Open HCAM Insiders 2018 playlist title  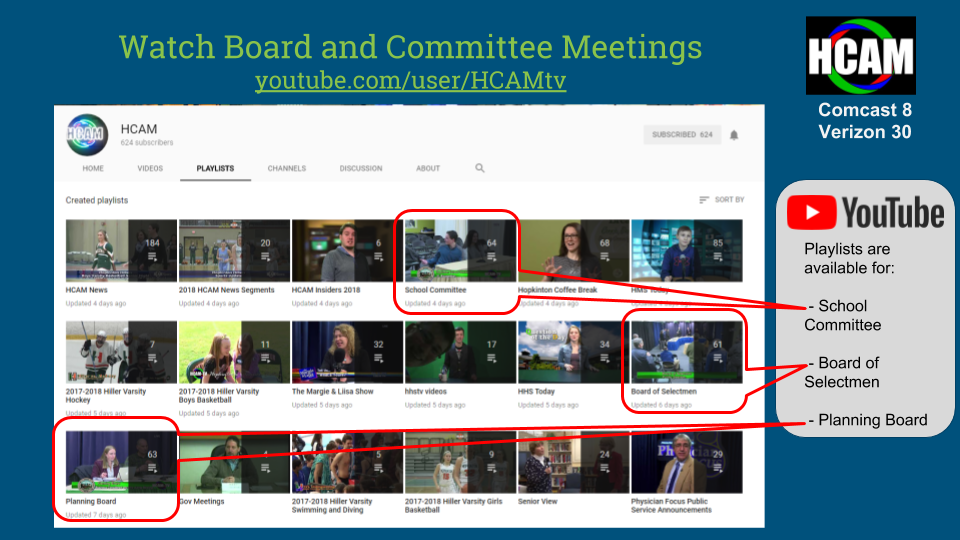click(x=326, y=290)
